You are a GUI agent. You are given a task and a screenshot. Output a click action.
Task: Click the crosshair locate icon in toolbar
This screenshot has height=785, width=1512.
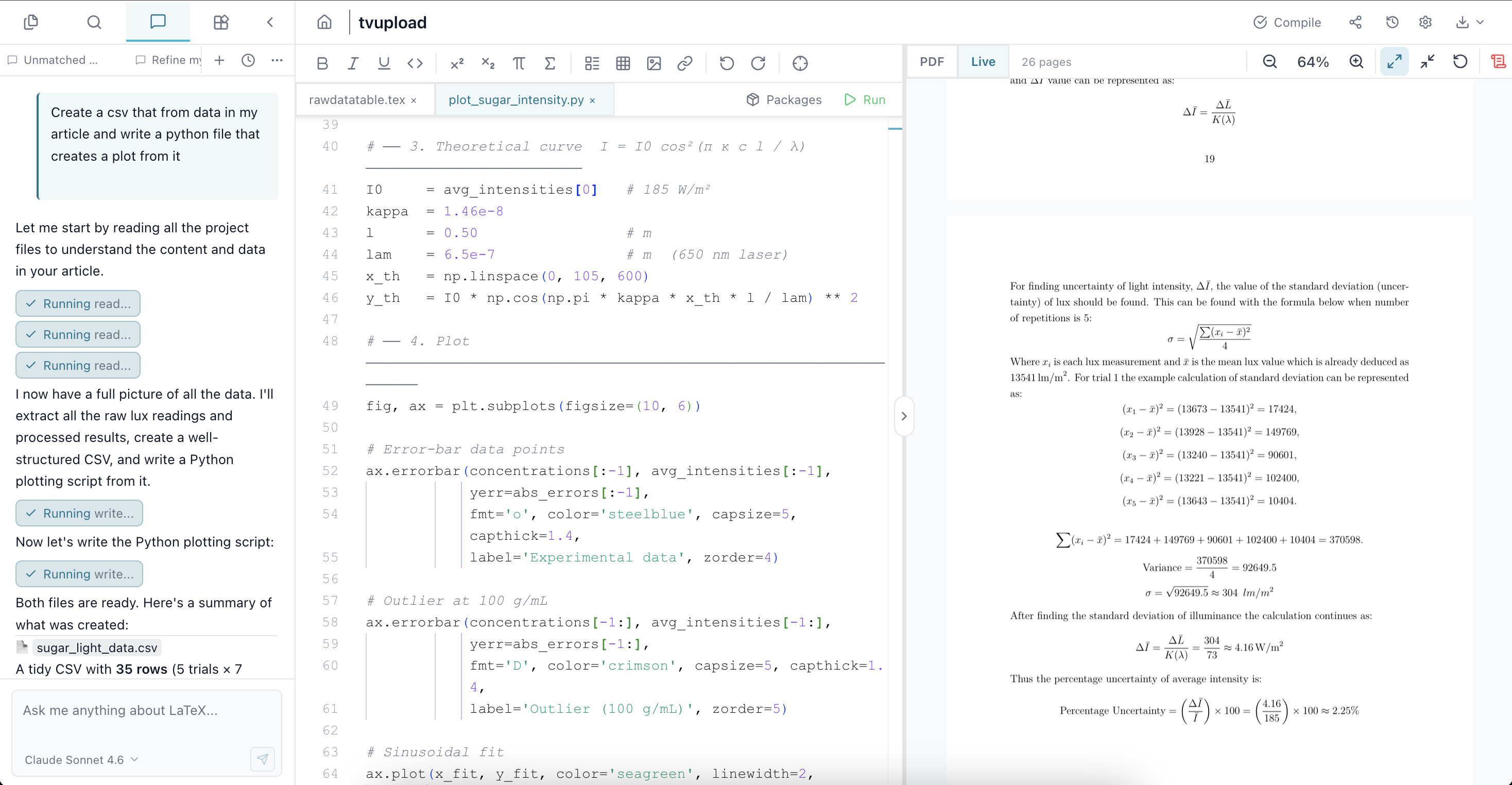pyautogui.click(x=800, y=63)
